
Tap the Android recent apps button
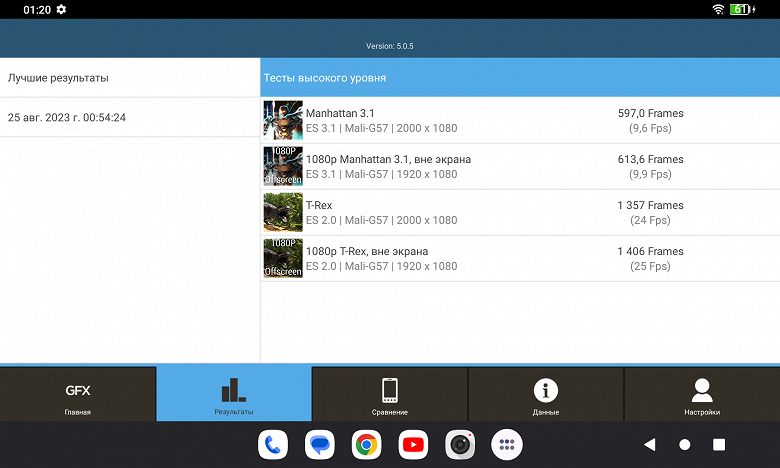[719, 445]
